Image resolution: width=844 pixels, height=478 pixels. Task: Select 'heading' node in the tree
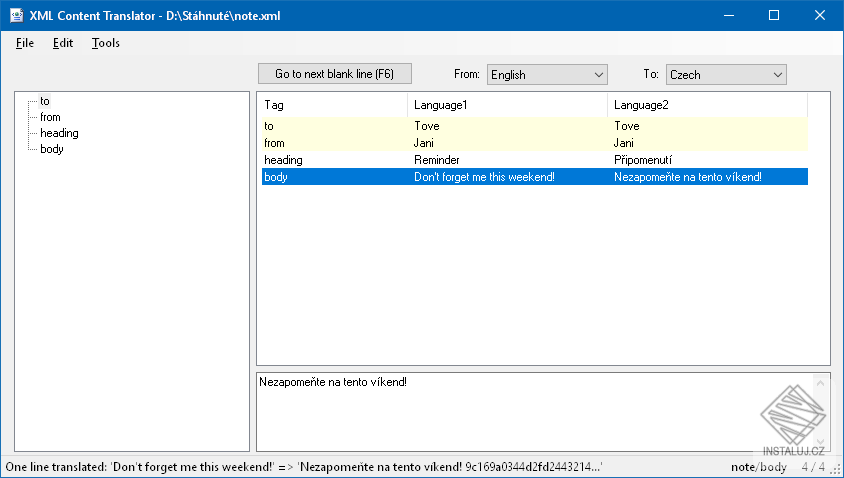point(59,133)
